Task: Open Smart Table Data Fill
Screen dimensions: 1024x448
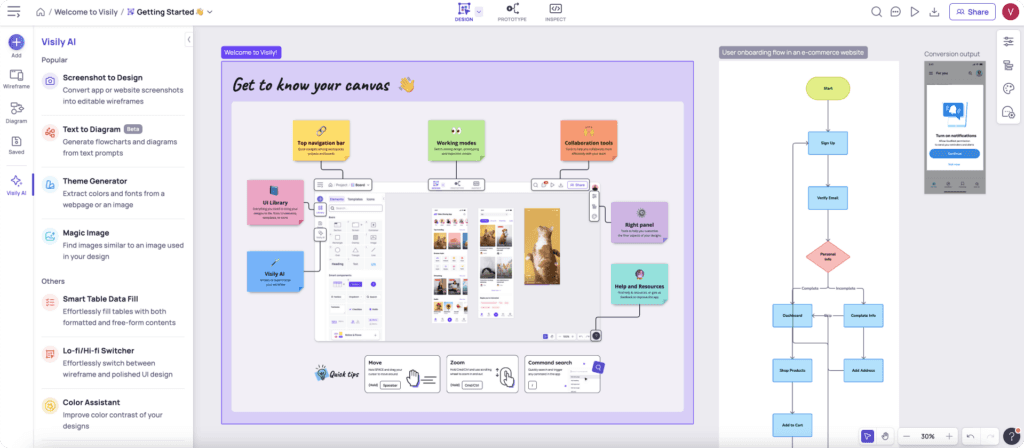Action: pos(114,310)
